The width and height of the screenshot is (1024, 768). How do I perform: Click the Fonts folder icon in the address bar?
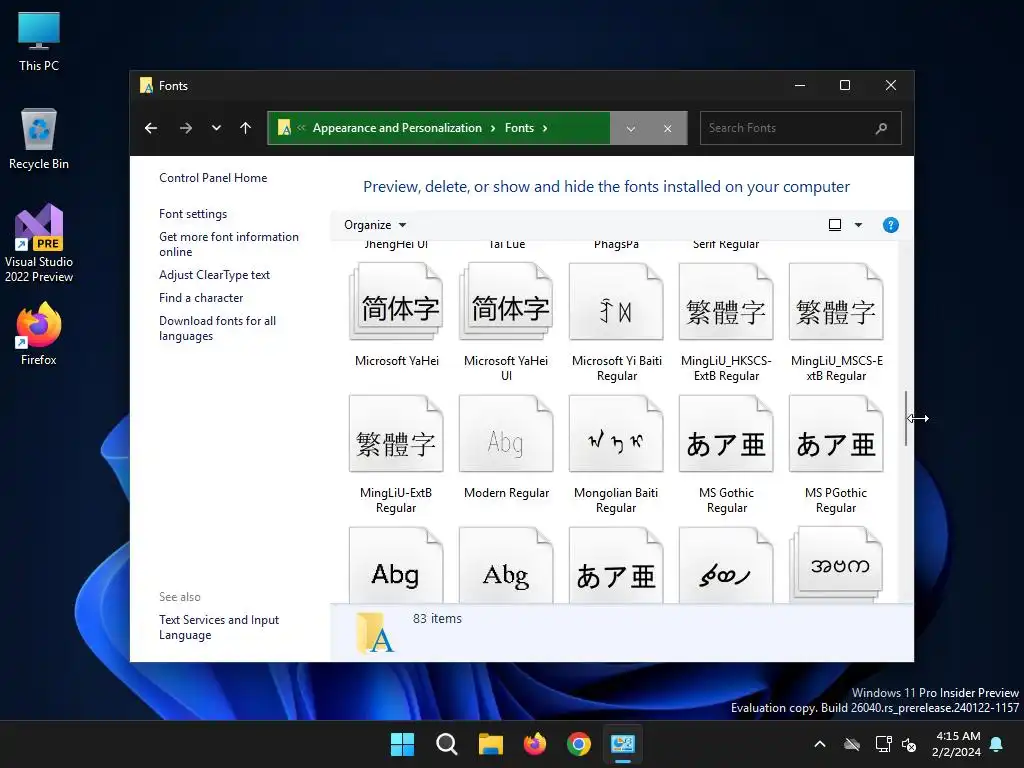[x=284, y=128]
